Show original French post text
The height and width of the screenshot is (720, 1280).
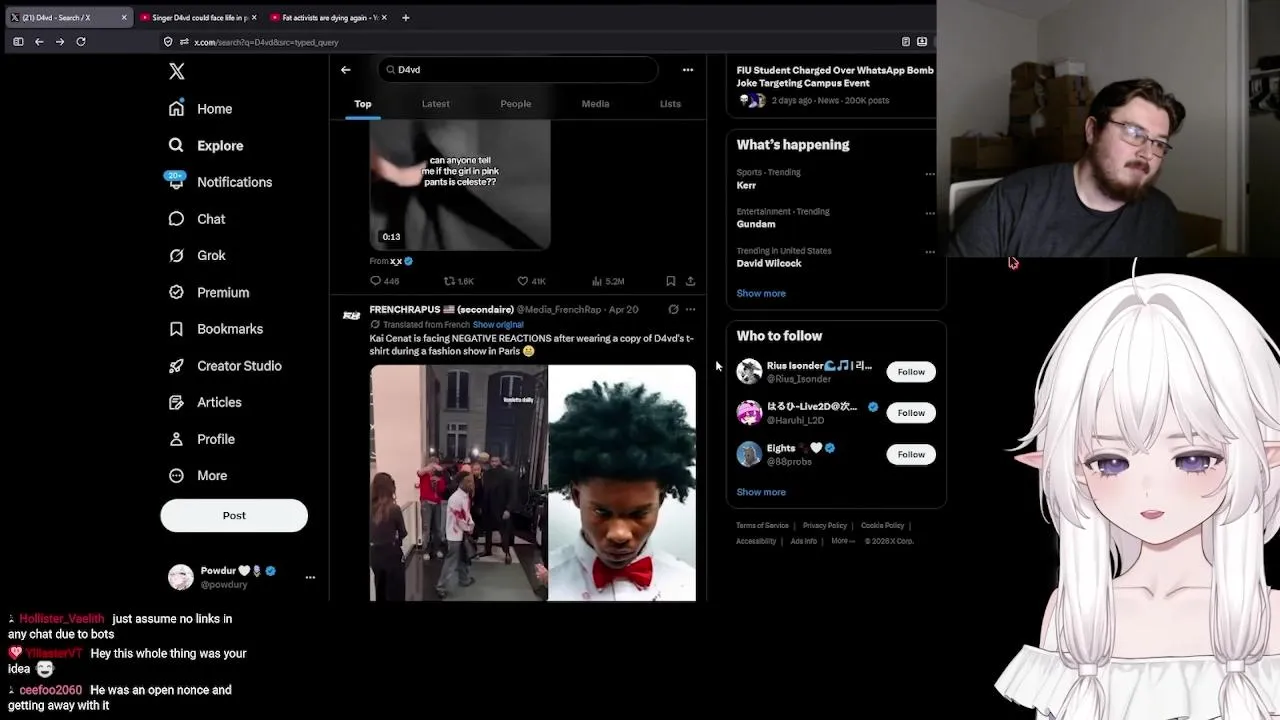(498, 325)
